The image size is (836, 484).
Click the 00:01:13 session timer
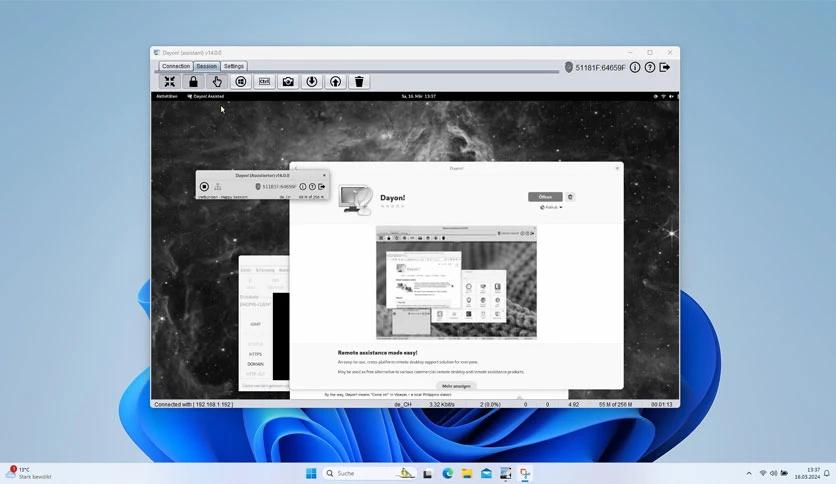tap(662, 405)
